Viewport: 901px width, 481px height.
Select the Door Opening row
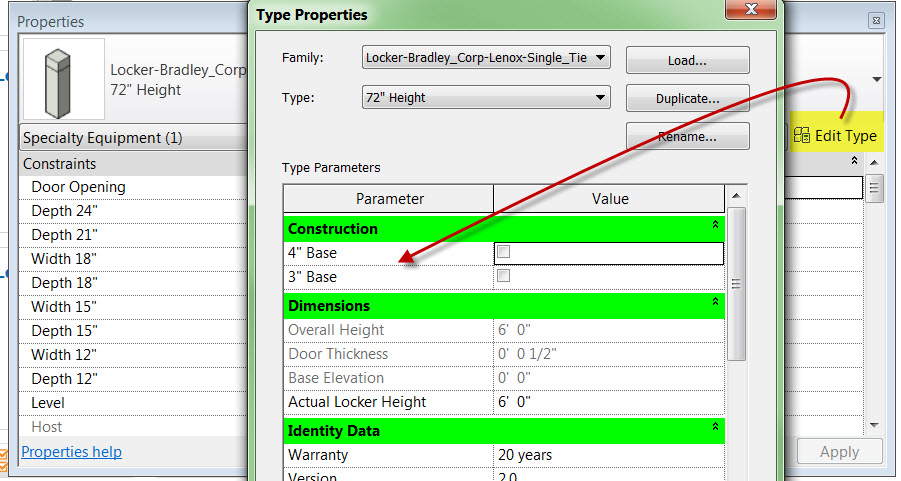133,187
